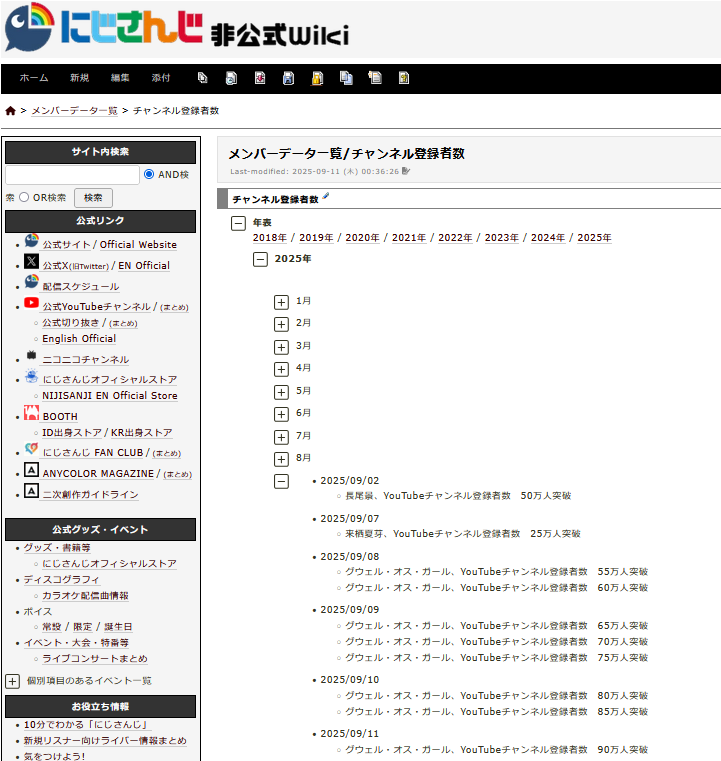Select the OR検索 radio button
721x761 pixels.
click(24, 198)
